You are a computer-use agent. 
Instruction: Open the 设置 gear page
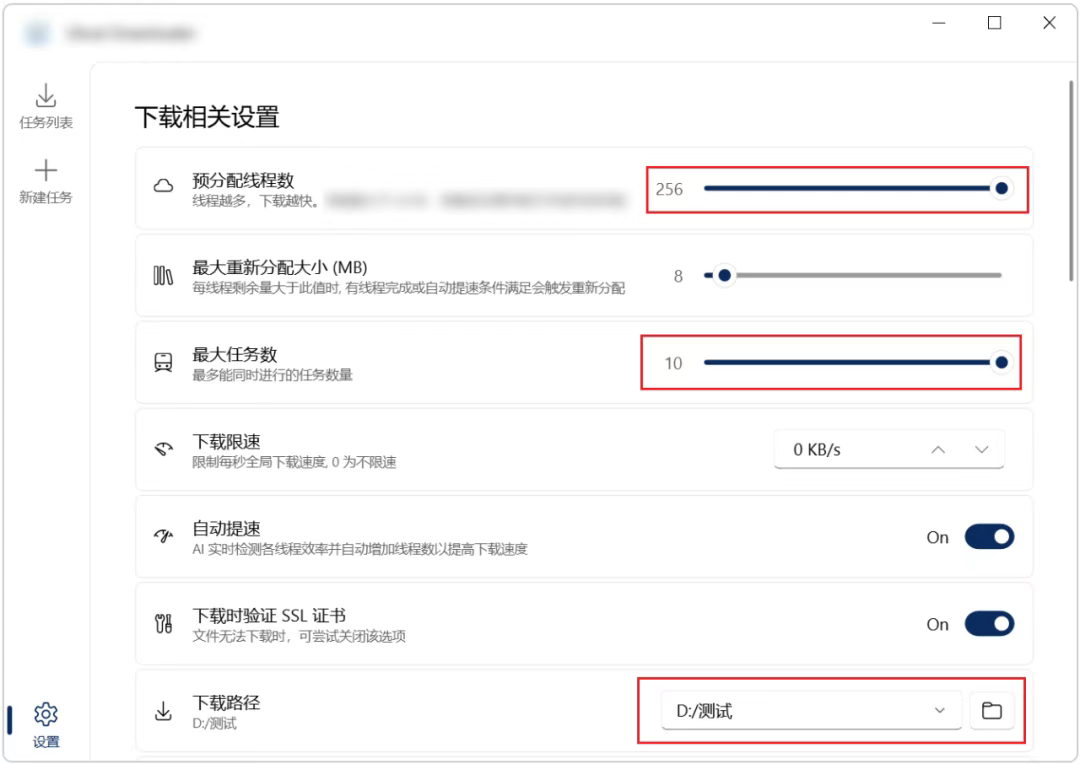[x=45, y=724]
